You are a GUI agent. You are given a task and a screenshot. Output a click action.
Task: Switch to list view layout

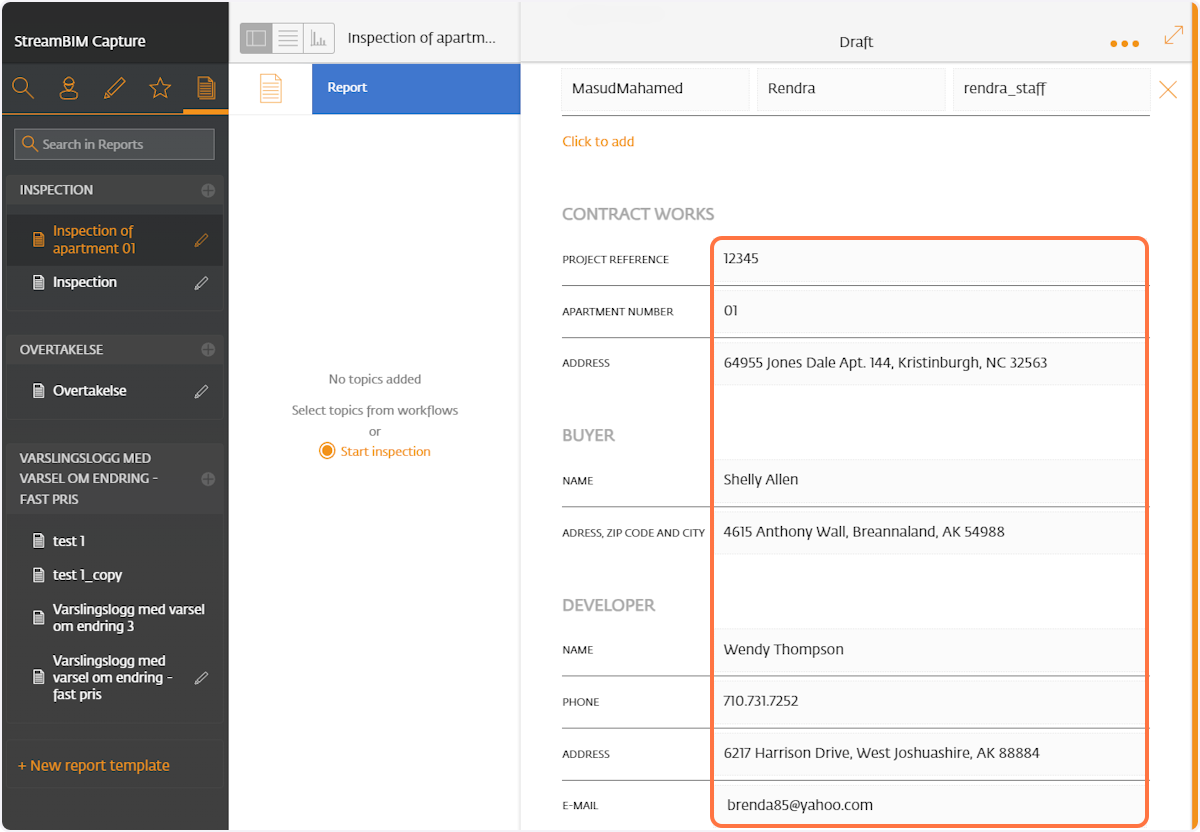[288, 38]
